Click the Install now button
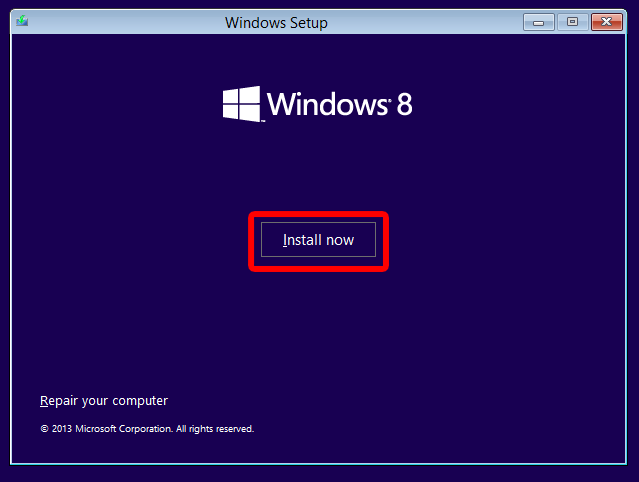This screenshot has height=482, width=639. (318, 240)
